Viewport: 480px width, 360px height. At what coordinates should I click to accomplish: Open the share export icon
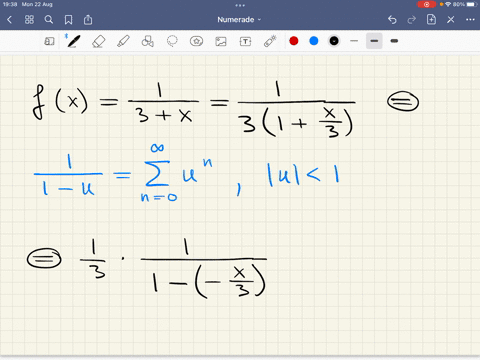(x=88, y=20)
